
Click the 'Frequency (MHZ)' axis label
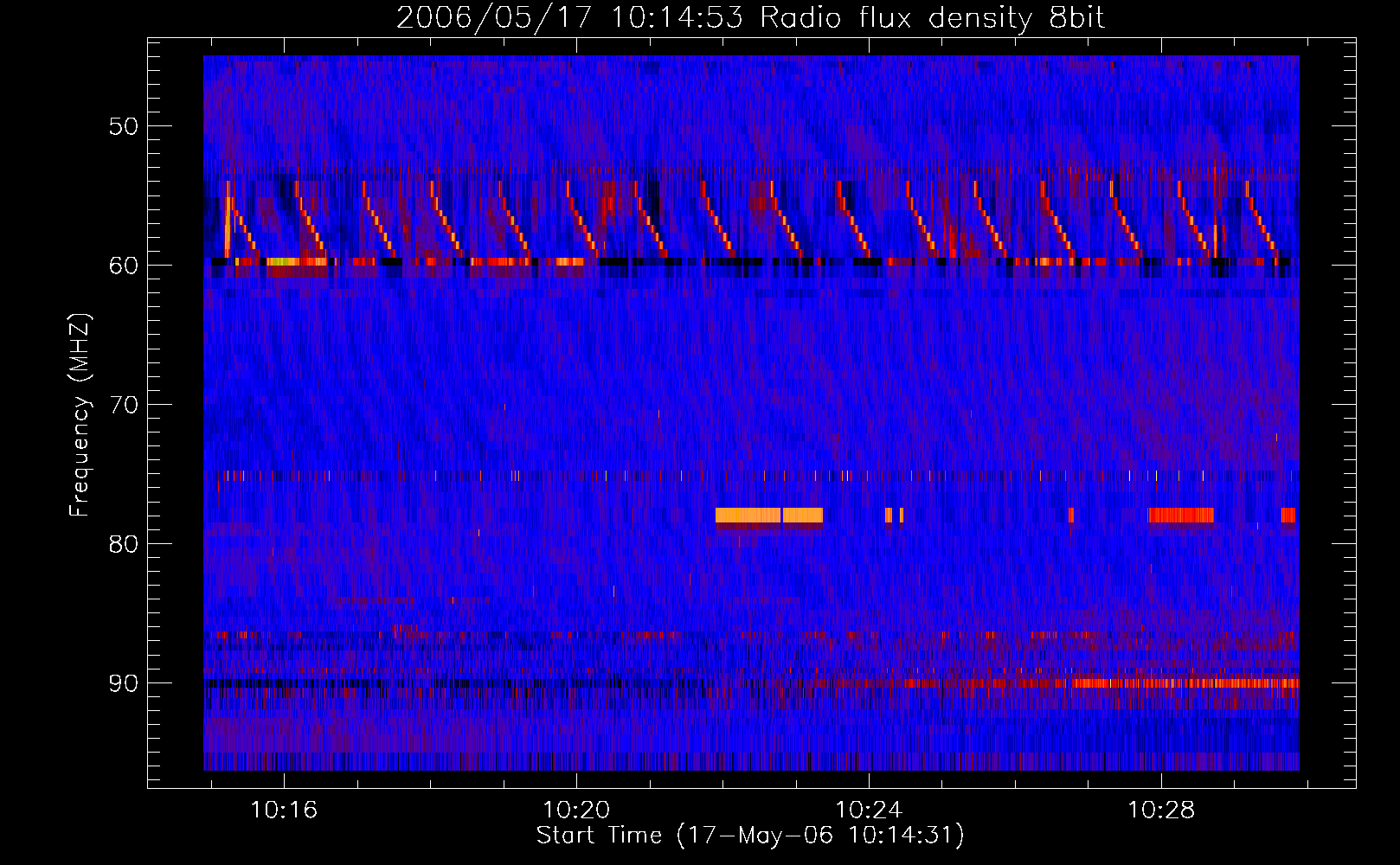point(80,415)
